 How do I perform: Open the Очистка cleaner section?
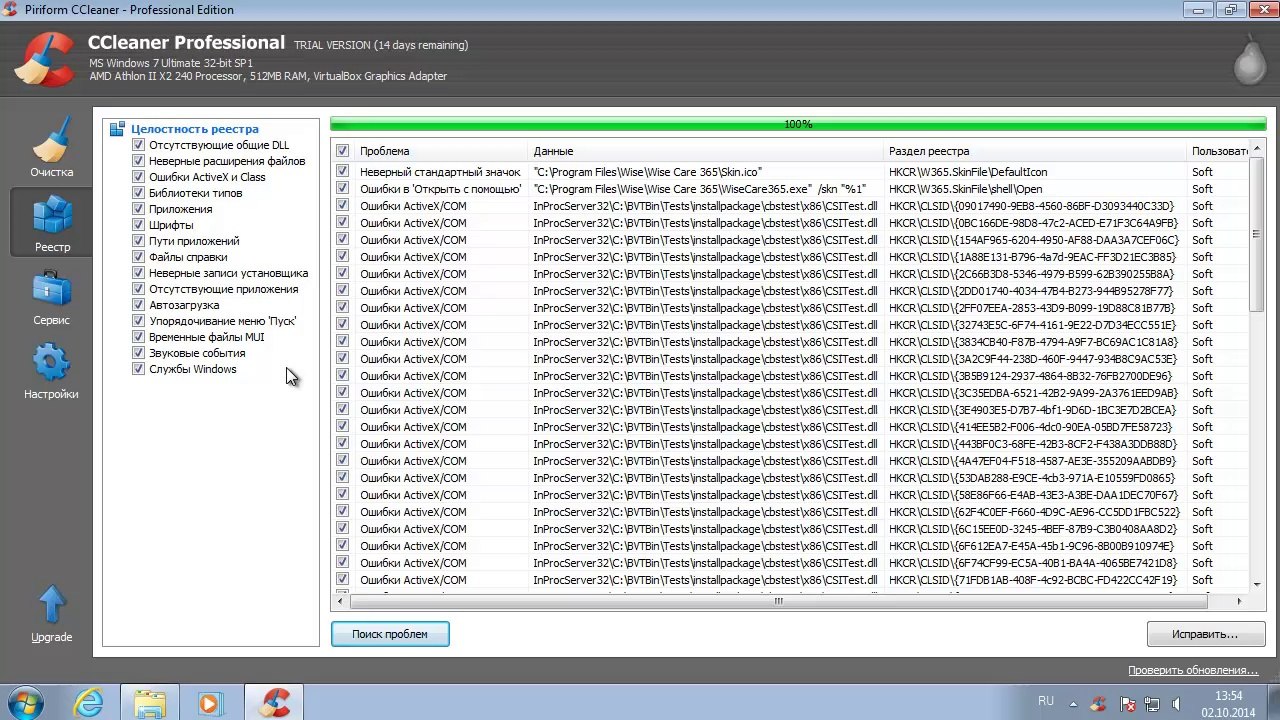click(x=51, y=148)
